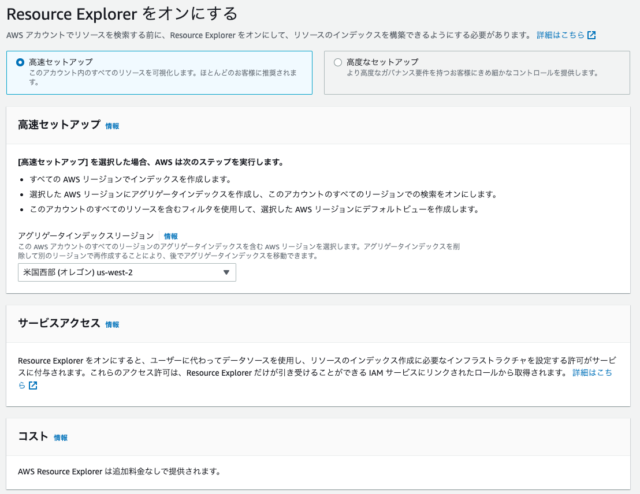
Task: Click bullet about デフォルトビューを作成します
Action: point(254,209)
